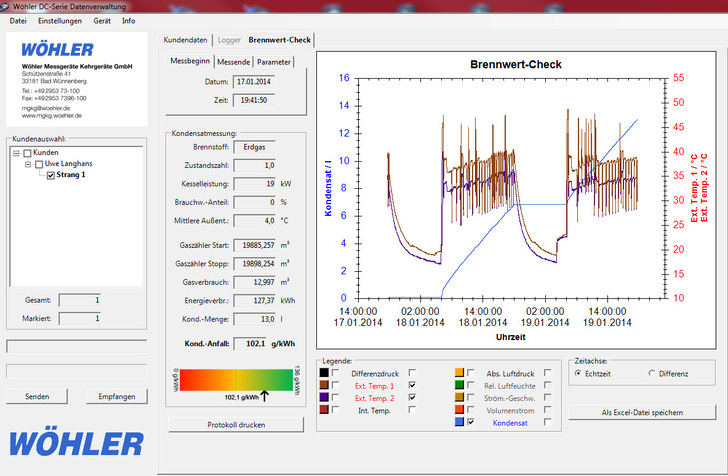Click the orange Abs. Luftdruck legend swatch

point(459,372)
